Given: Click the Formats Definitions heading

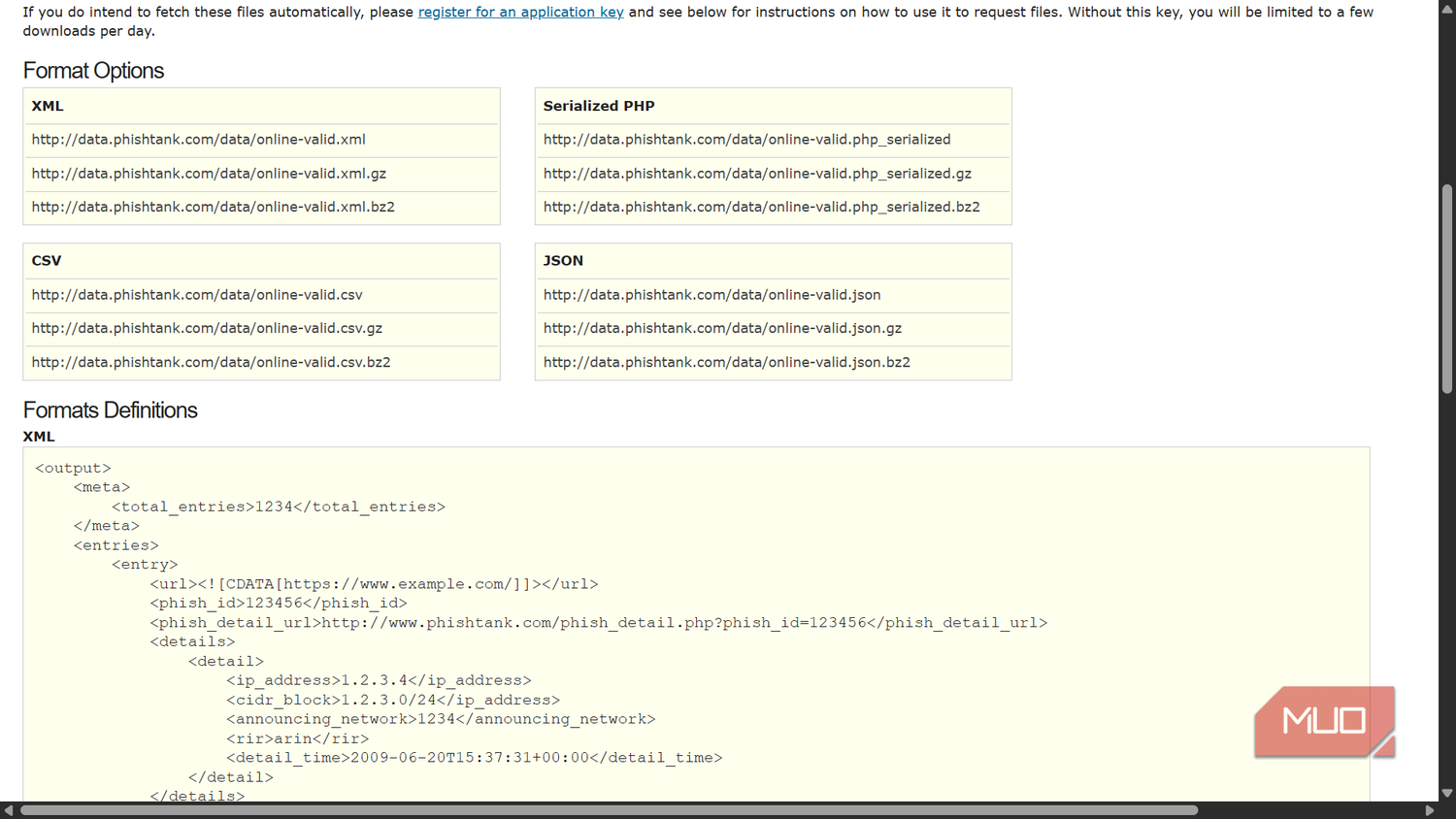Looking at the screenshot, I should [110, 410].
